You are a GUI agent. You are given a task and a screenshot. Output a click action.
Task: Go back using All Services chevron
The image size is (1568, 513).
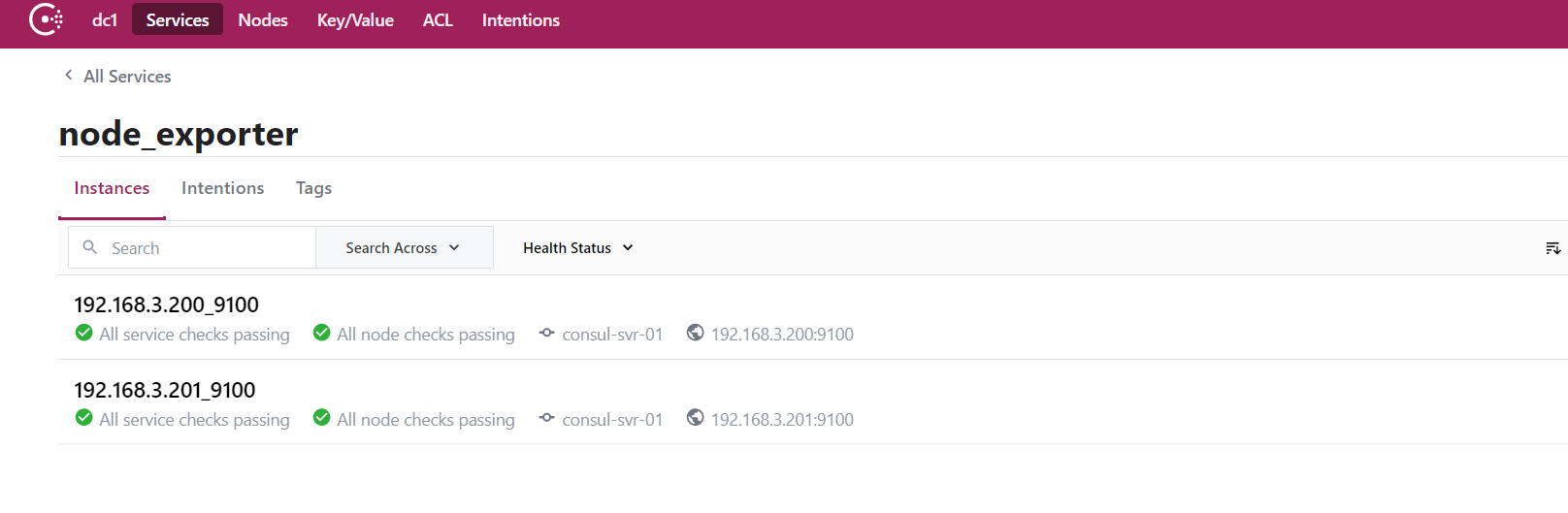coord(68,75)
